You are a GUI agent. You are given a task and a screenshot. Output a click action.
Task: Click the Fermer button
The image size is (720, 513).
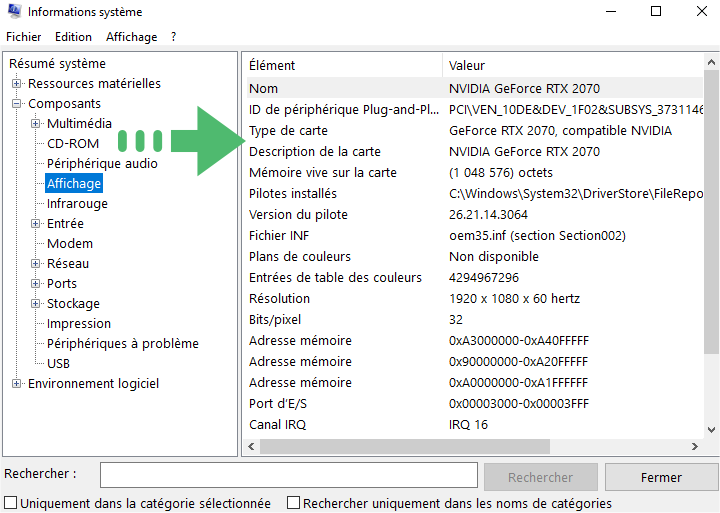point(661,477)
